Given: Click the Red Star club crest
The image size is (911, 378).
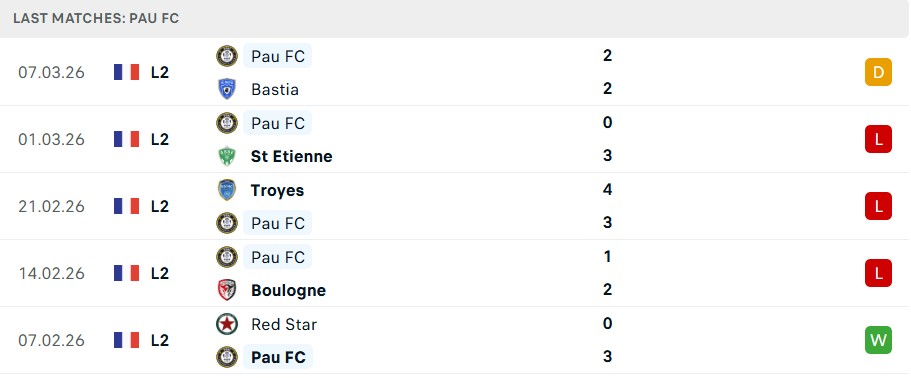Looking at the screenshot, I should pyautogui.click(x=227, y=323).
